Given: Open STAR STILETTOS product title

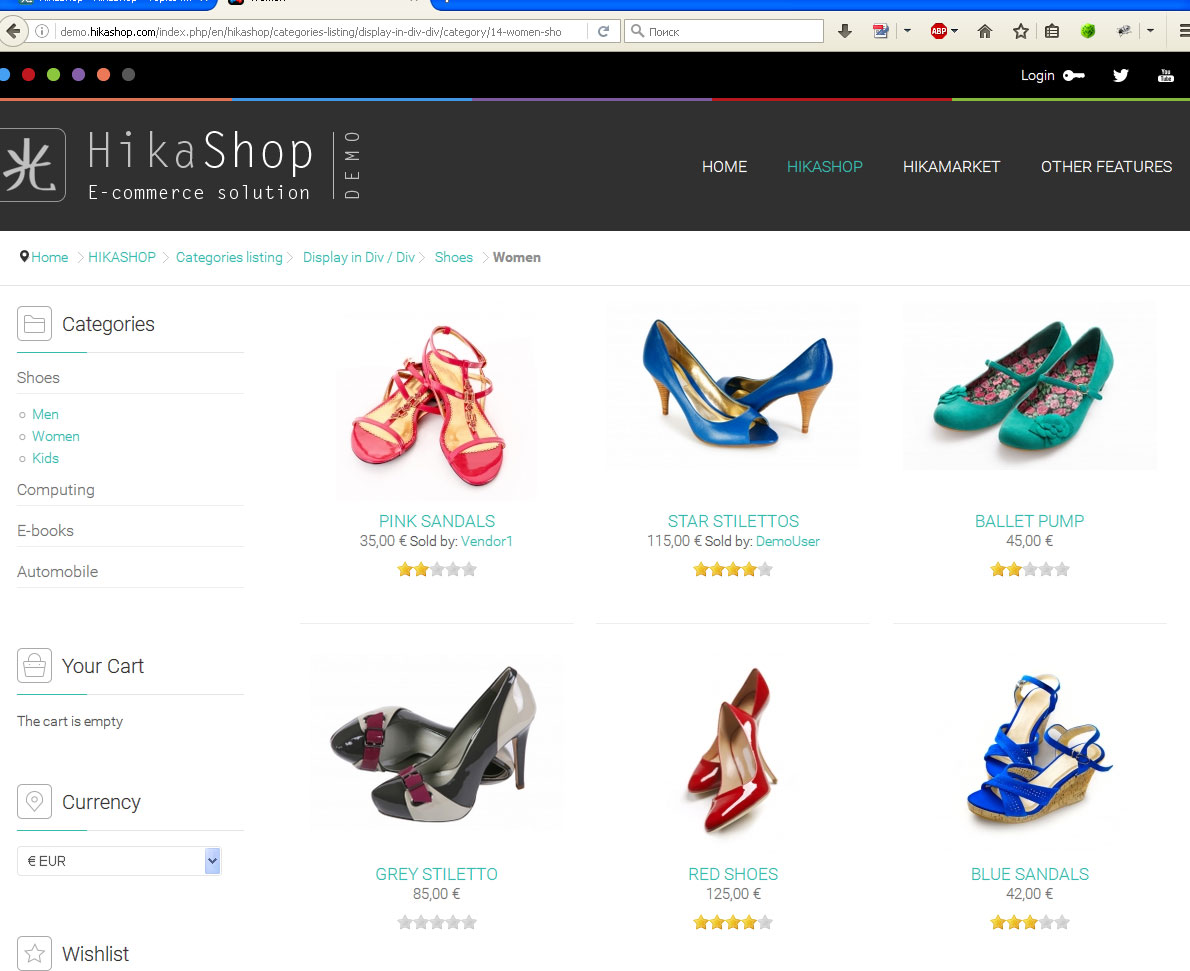Looking at the screenshot, I should click(x=733, y=521).
